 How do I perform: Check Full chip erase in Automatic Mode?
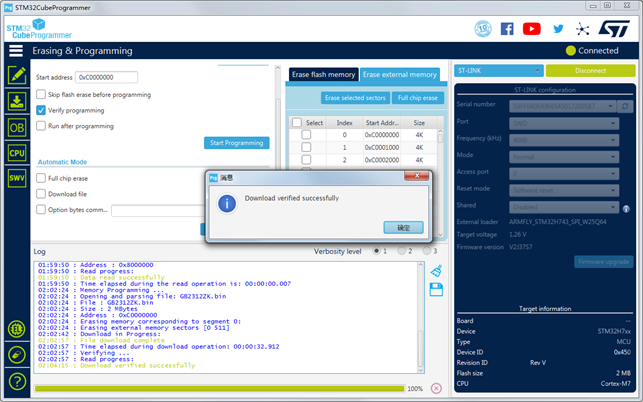(41, 178)
